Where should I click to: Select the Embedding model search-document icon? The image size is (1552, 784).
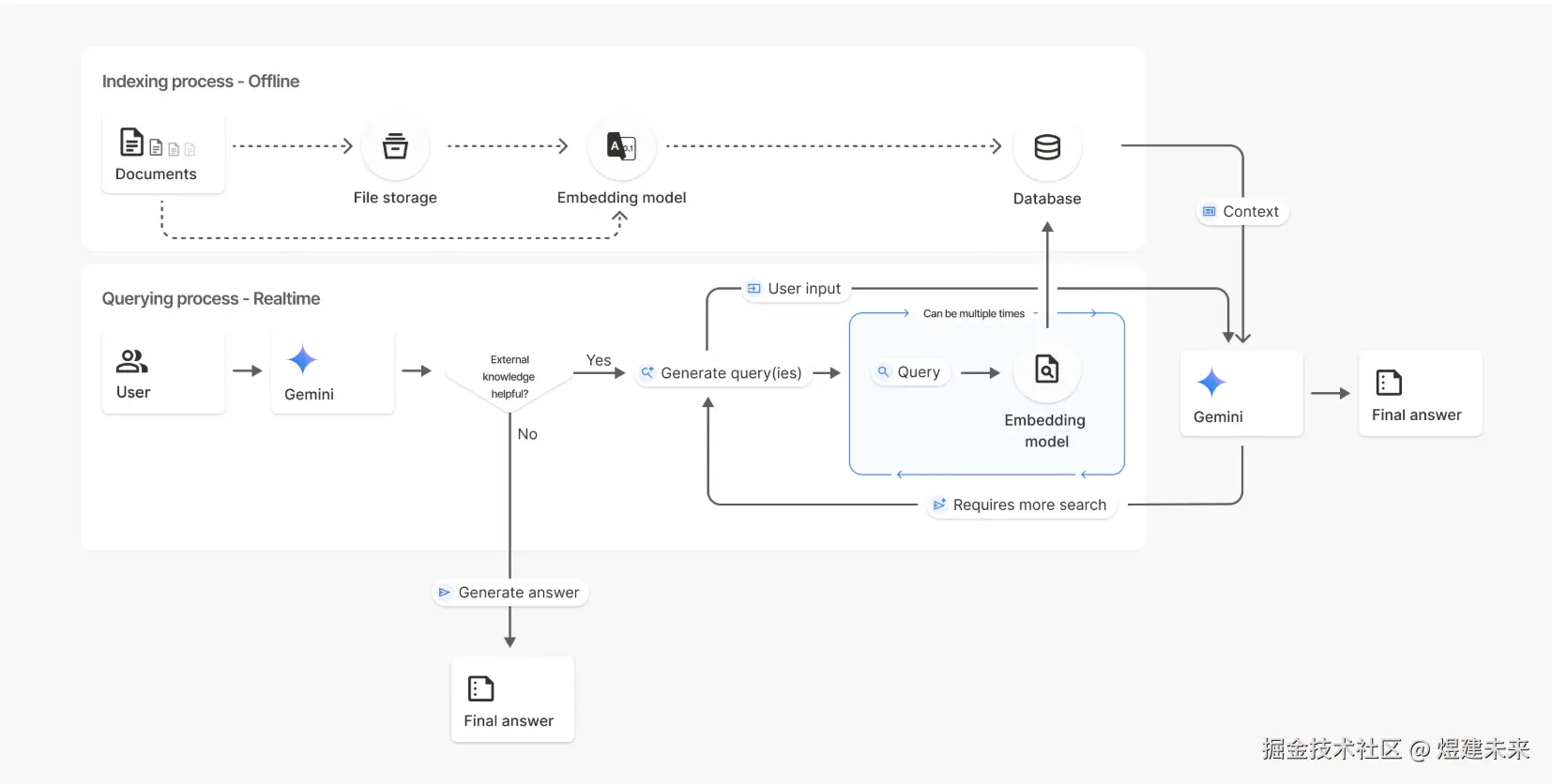(1046, 369)
